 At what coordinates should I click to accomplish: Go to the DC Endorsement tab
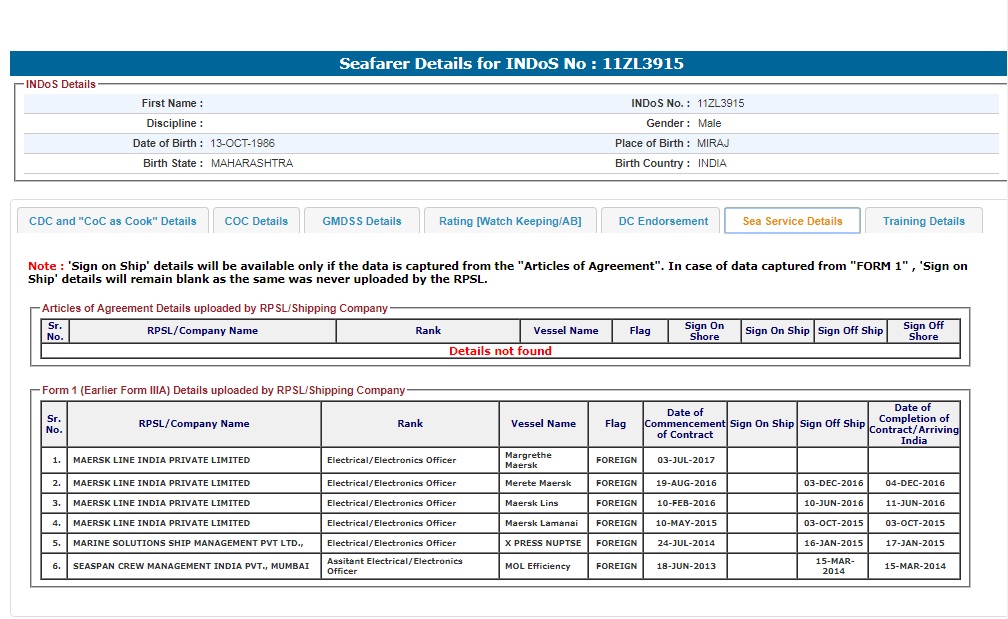tap(663, 221)
